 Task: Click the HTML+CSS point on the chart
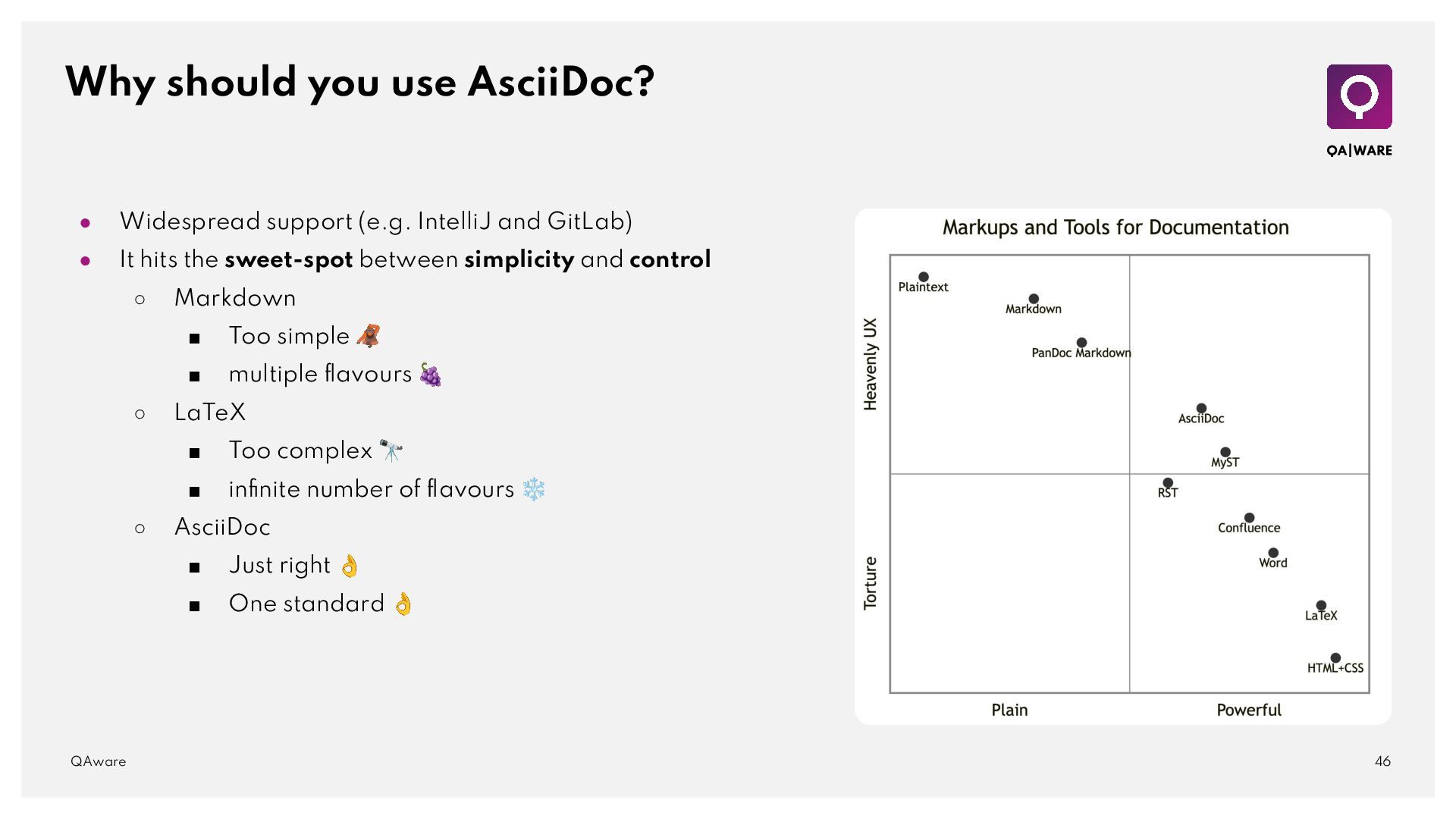[x=1335, y=658]
